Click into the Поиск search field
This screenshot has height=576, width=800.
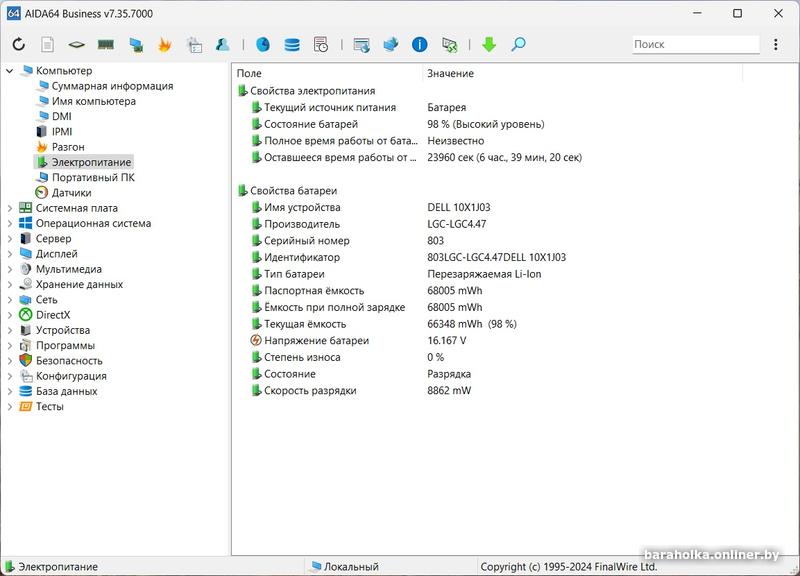tap(696, 44)
